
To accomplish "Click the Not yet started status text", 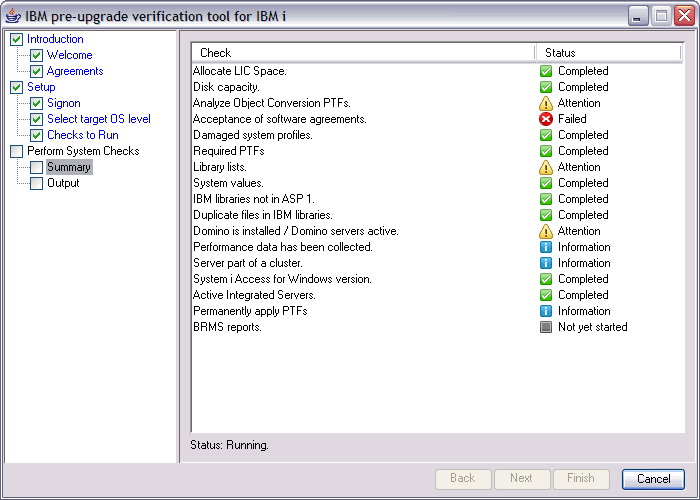I will point(592,327).
